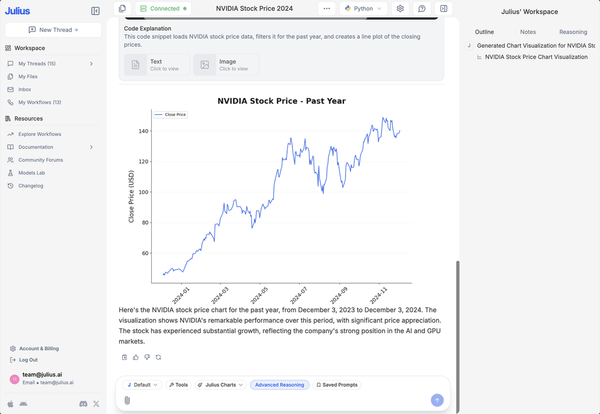The height and width of the screenshot is (414, 600).
Task: Open the Python language dropdown
Action: point(363,8)
